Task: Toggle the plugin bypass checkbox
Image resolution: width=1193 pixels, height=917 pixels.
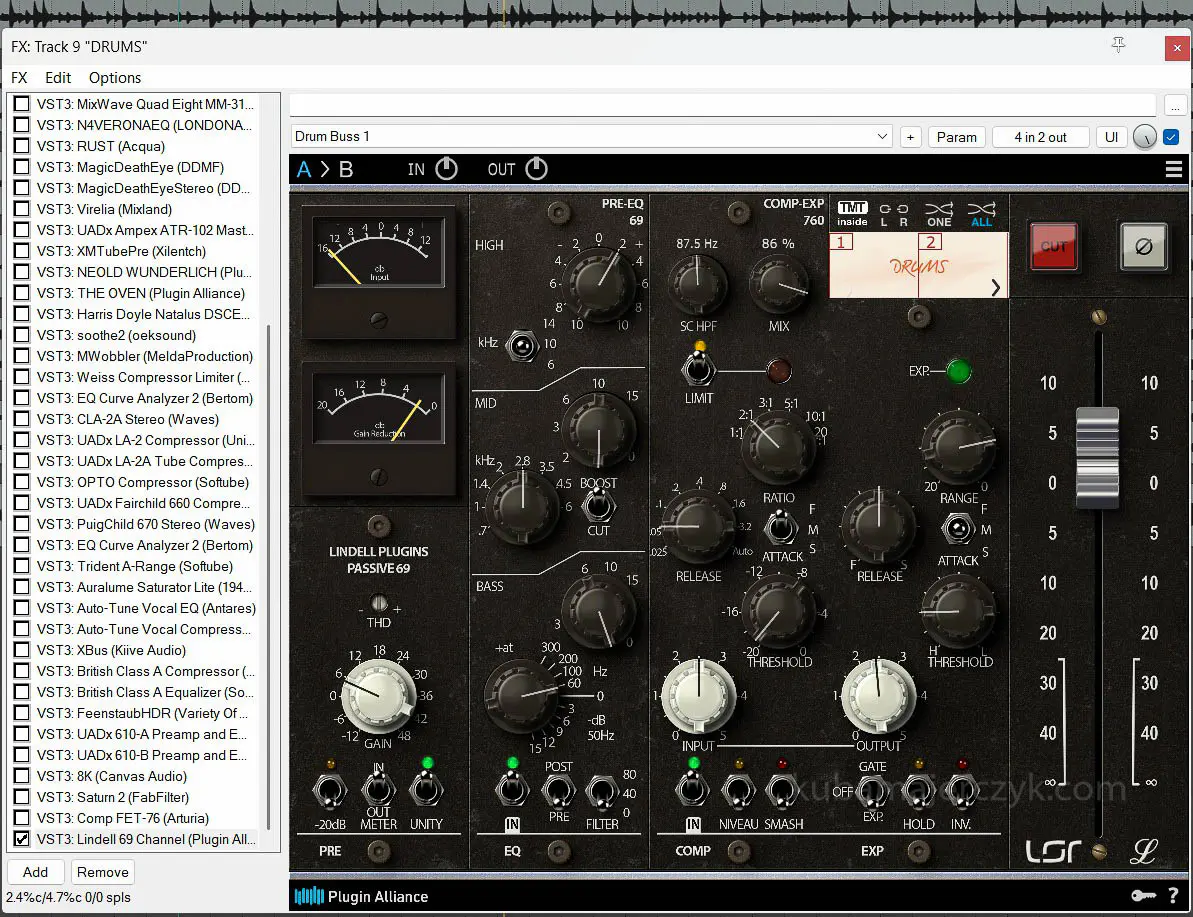Action: [1171, 137]
